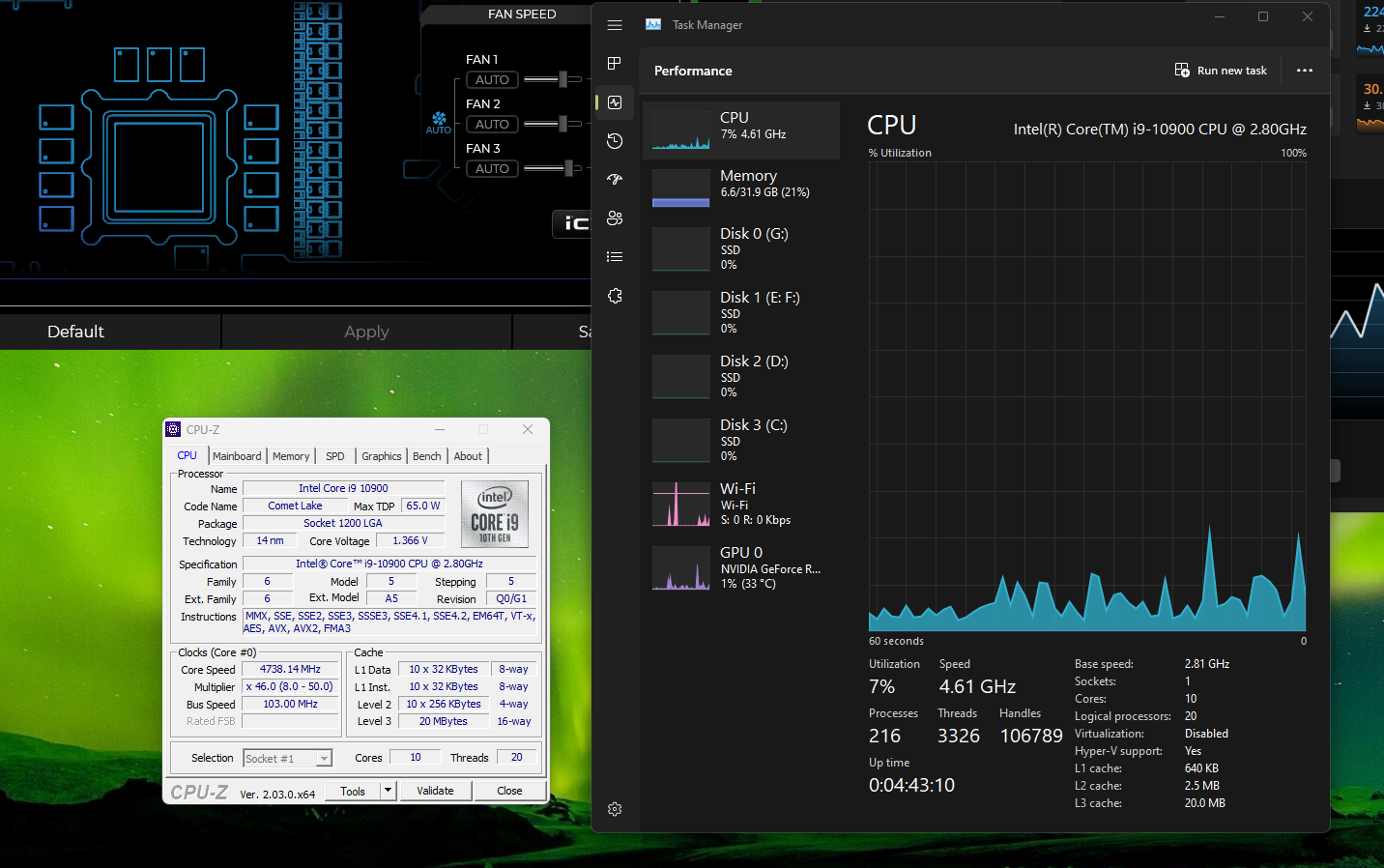Image resolution: width=1384 pixels, height=868 pixels.
Task: Open Task Manager hamburger navigation menu
Action: point(615,25)
